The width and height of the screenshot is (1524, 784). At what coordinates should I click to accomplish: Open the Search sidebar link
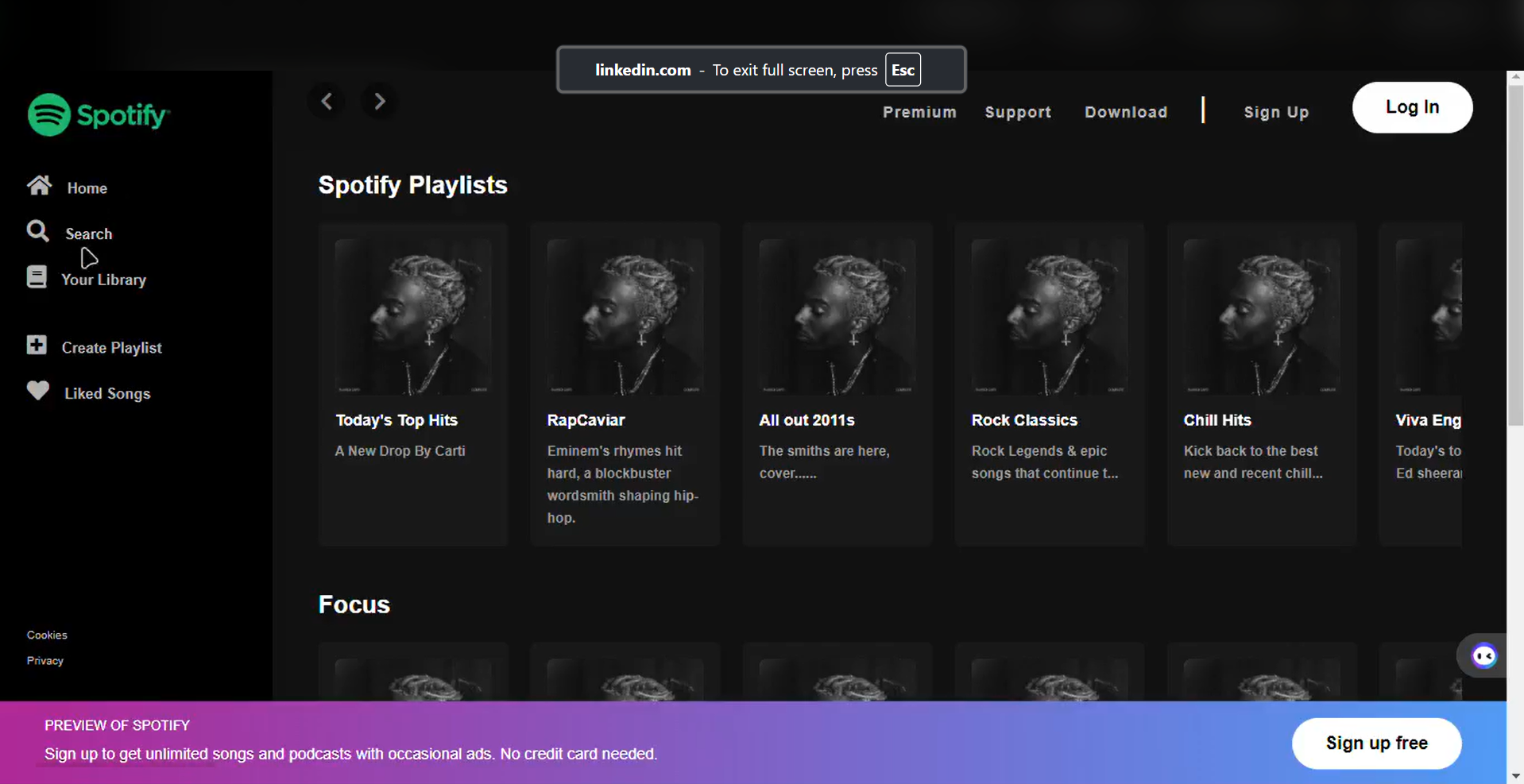[89, 234]
